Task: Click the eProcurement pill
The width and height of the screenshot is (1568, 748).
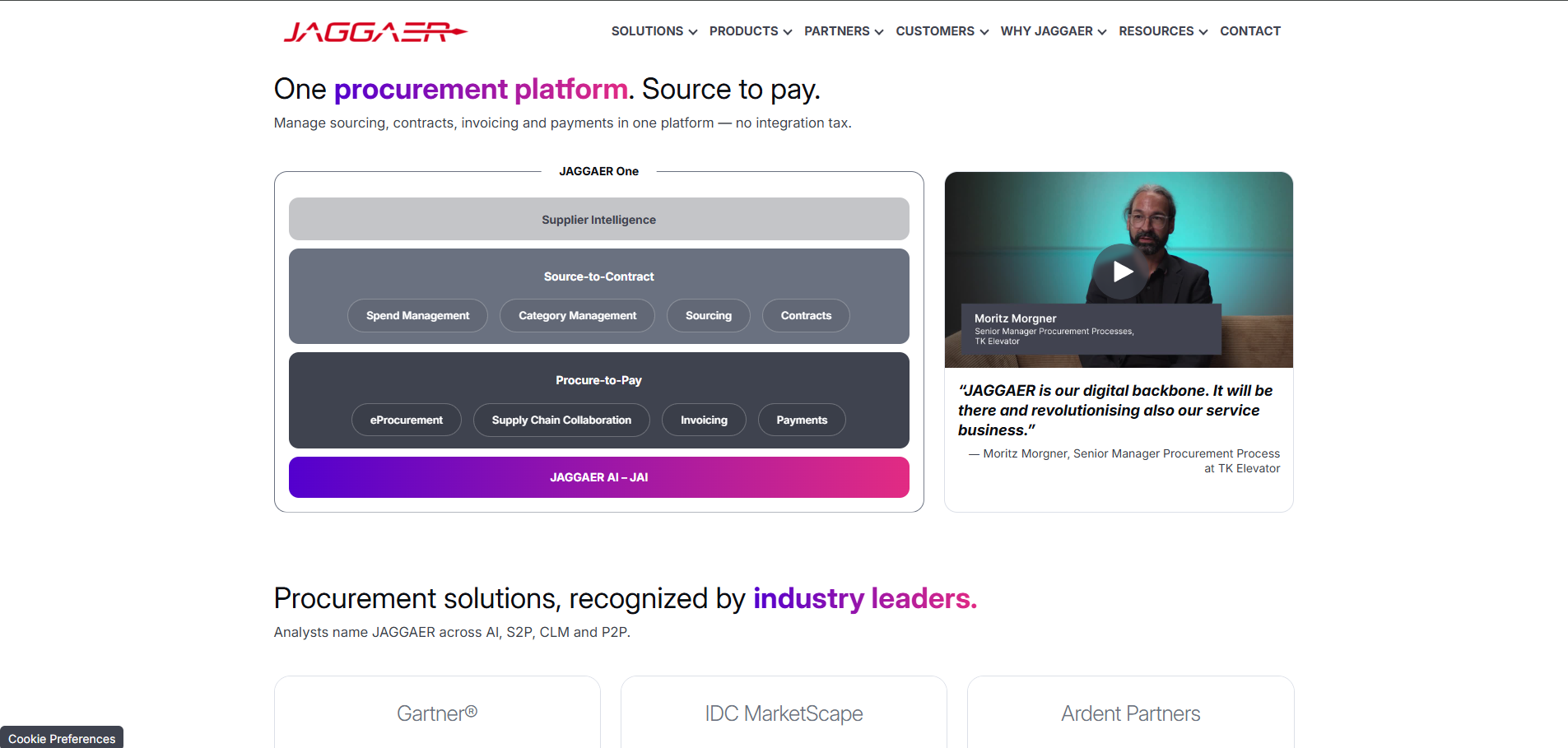Action: click(407, 420)
